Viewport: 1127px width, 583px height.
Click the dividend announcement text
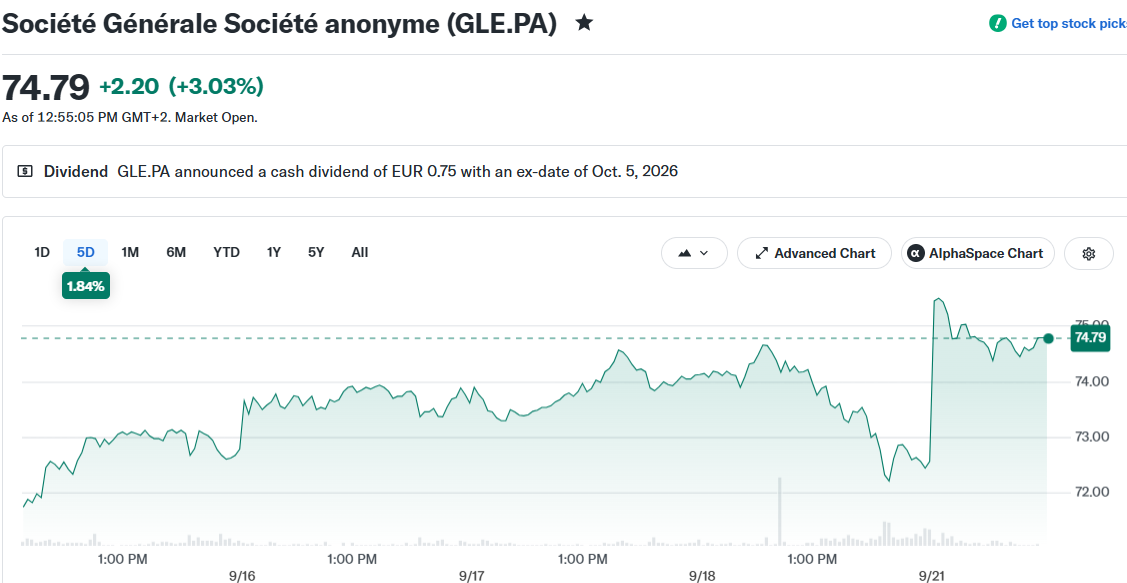[397, 172]
